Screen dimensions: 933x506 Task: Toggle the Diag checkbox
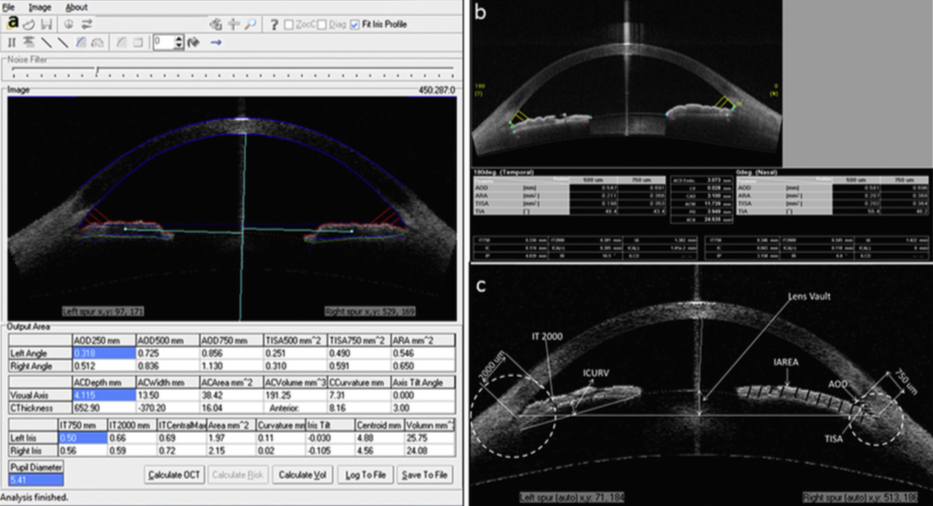click(x=321, y=23)
